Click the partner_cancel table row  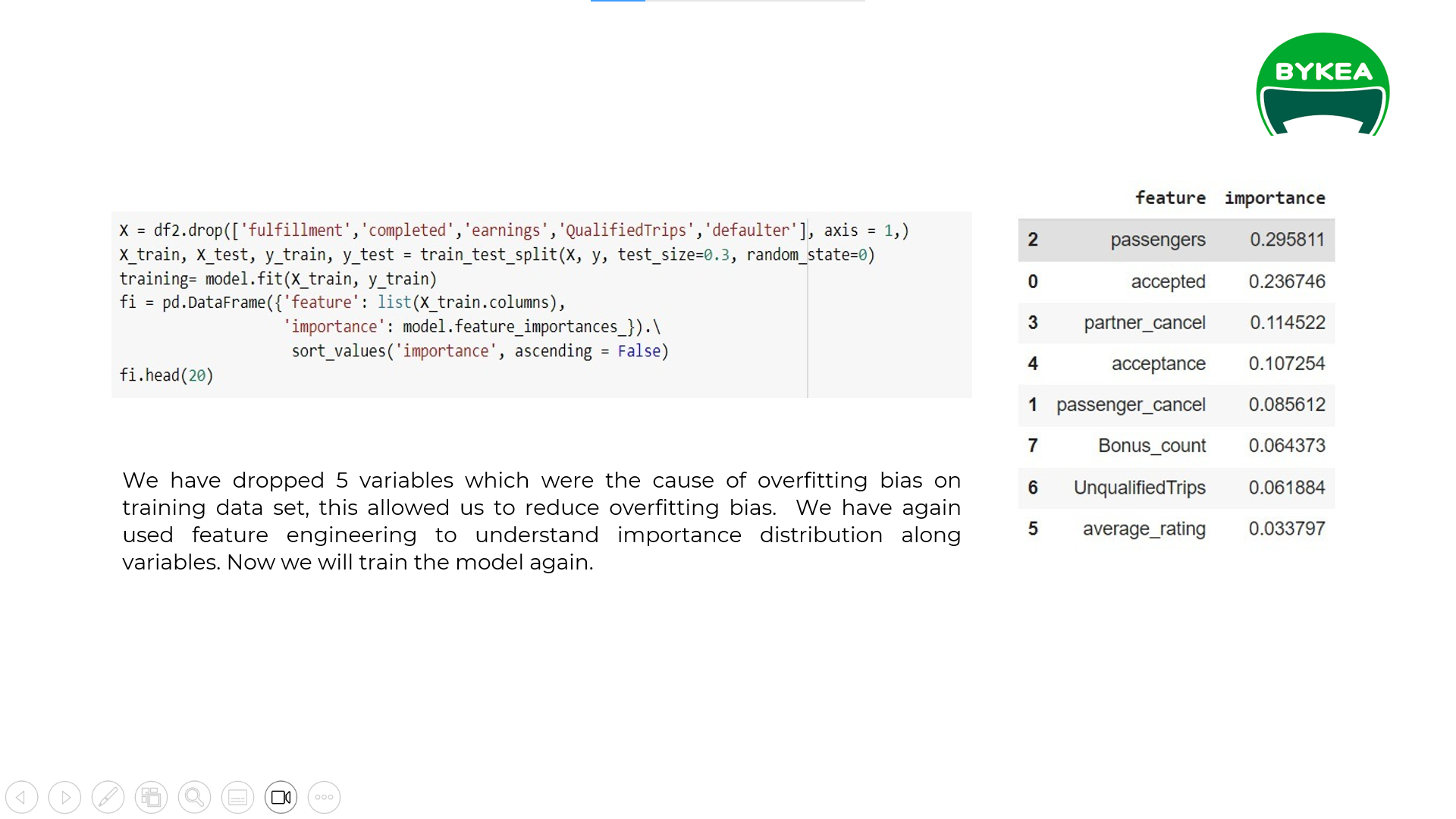coord(1175,322)
